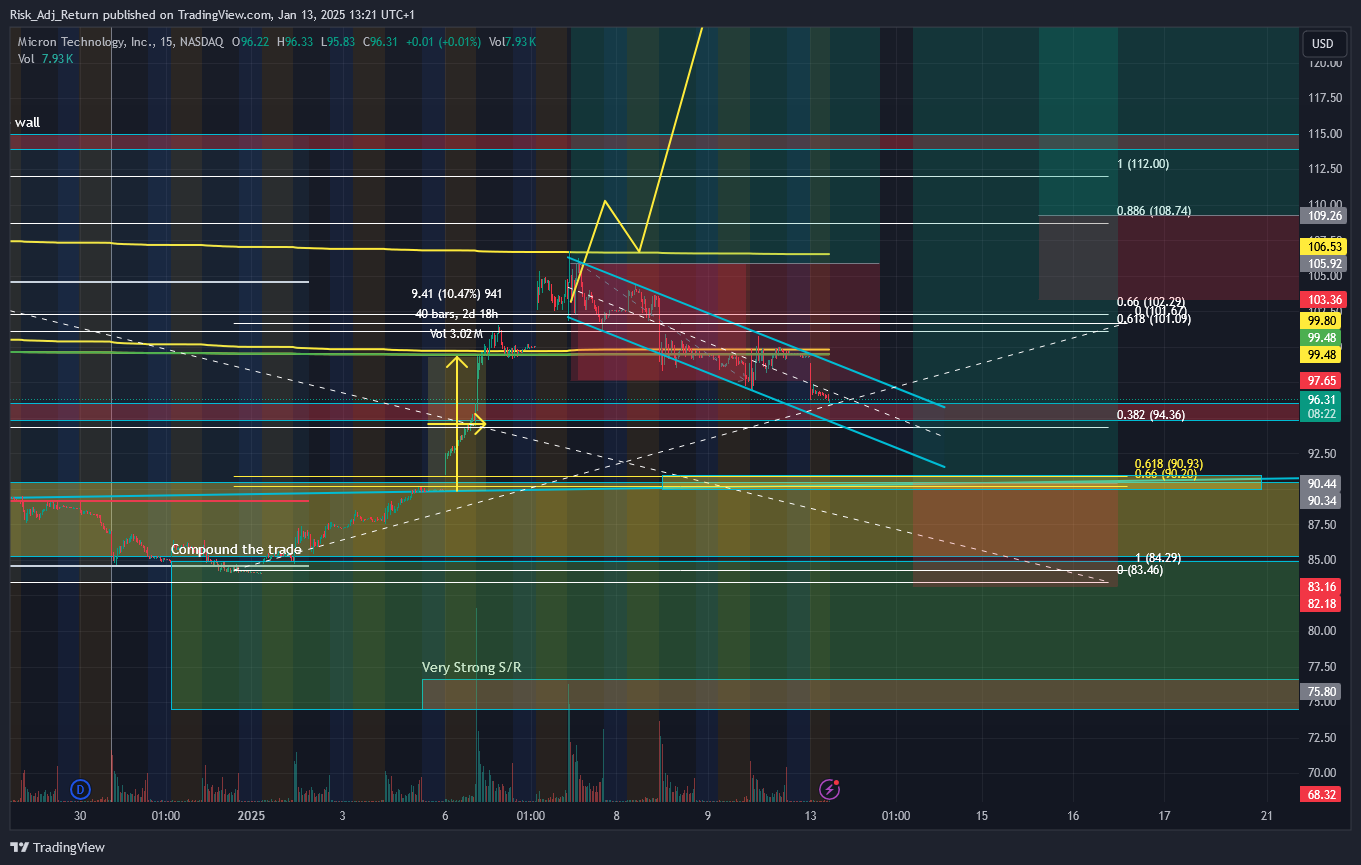Select the yellow Fib '0.618 (90.93)' label
Screen dimensions: 1361x865
pos(1169,464)
